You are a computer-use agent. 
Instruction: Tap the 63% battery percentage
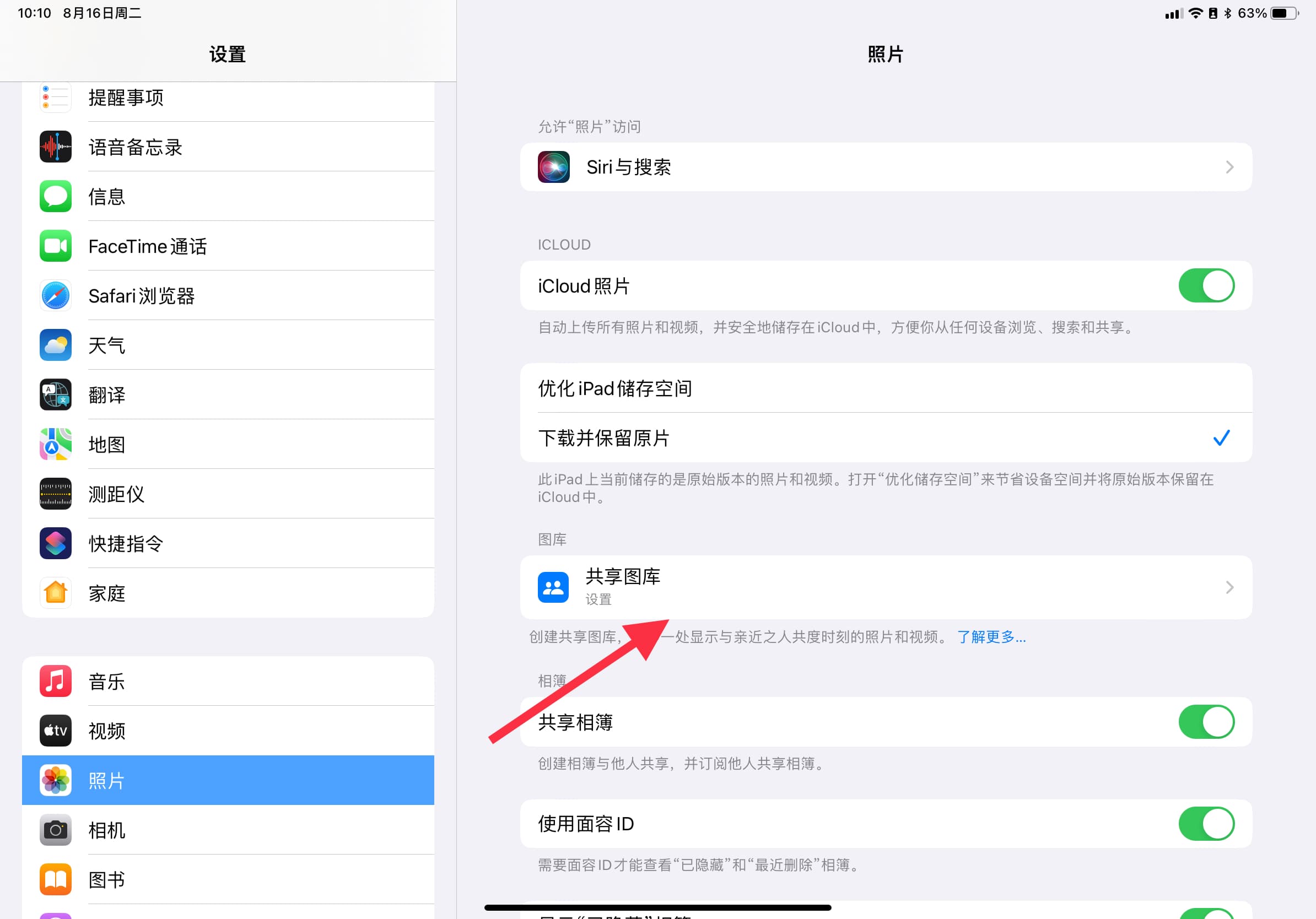[1252, 13]
